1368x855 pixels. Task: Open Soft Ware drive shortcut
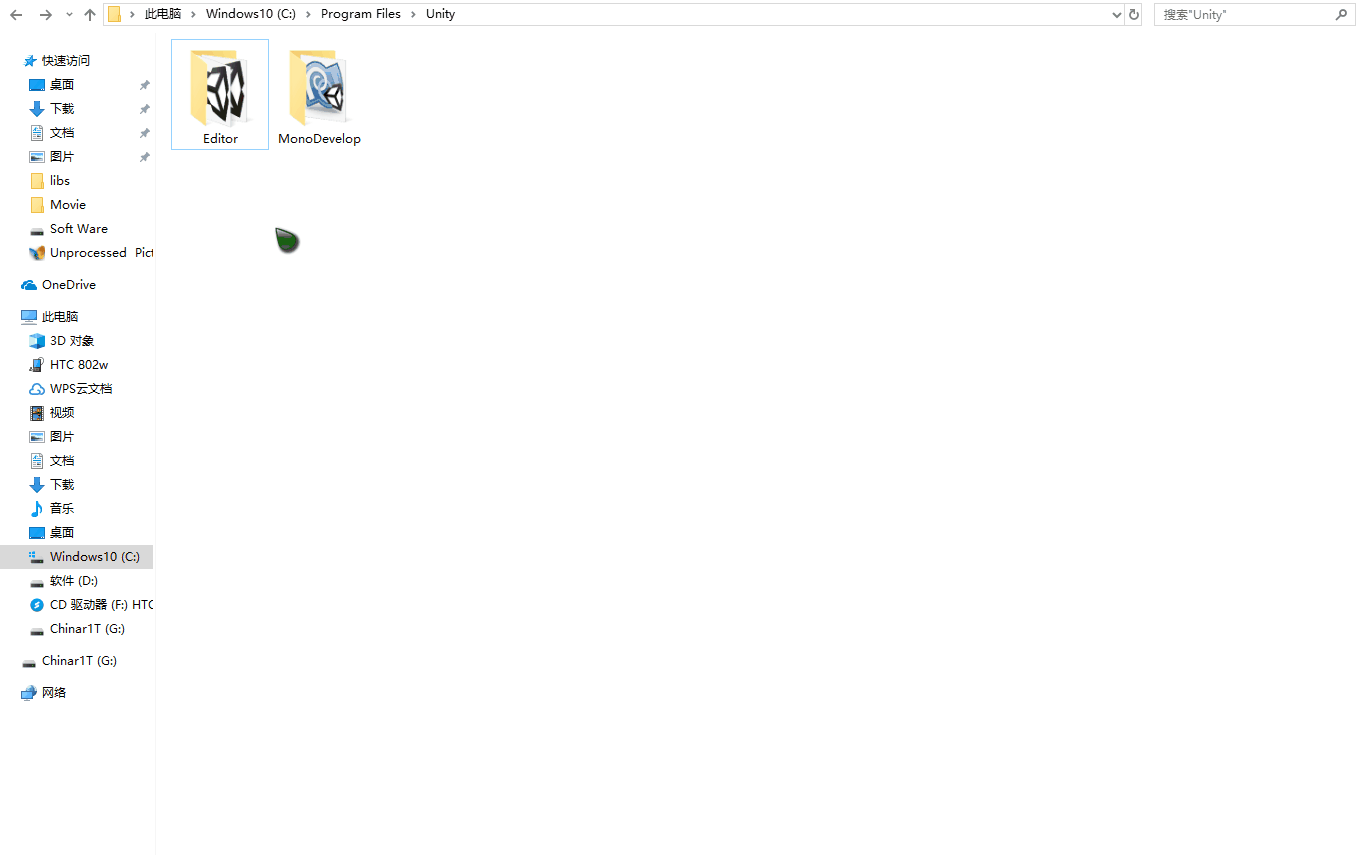(x=79, y=229)
